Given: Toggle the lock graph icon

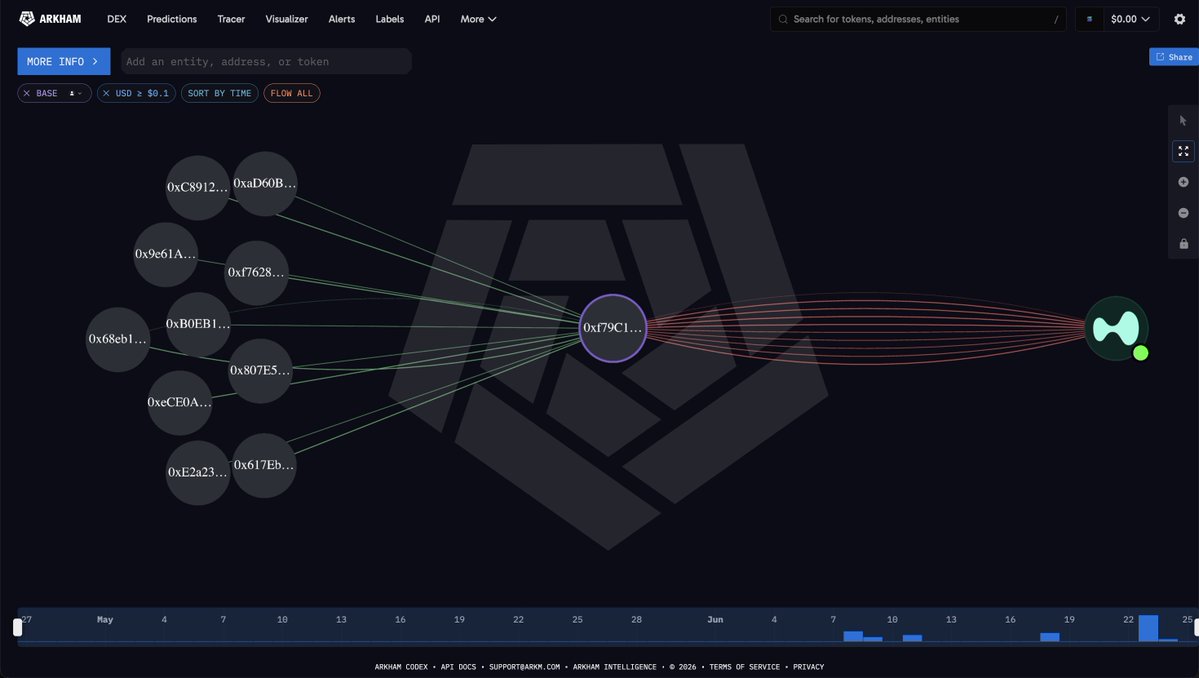Looking at the screenshot, I should click(x=1183, y=244).
